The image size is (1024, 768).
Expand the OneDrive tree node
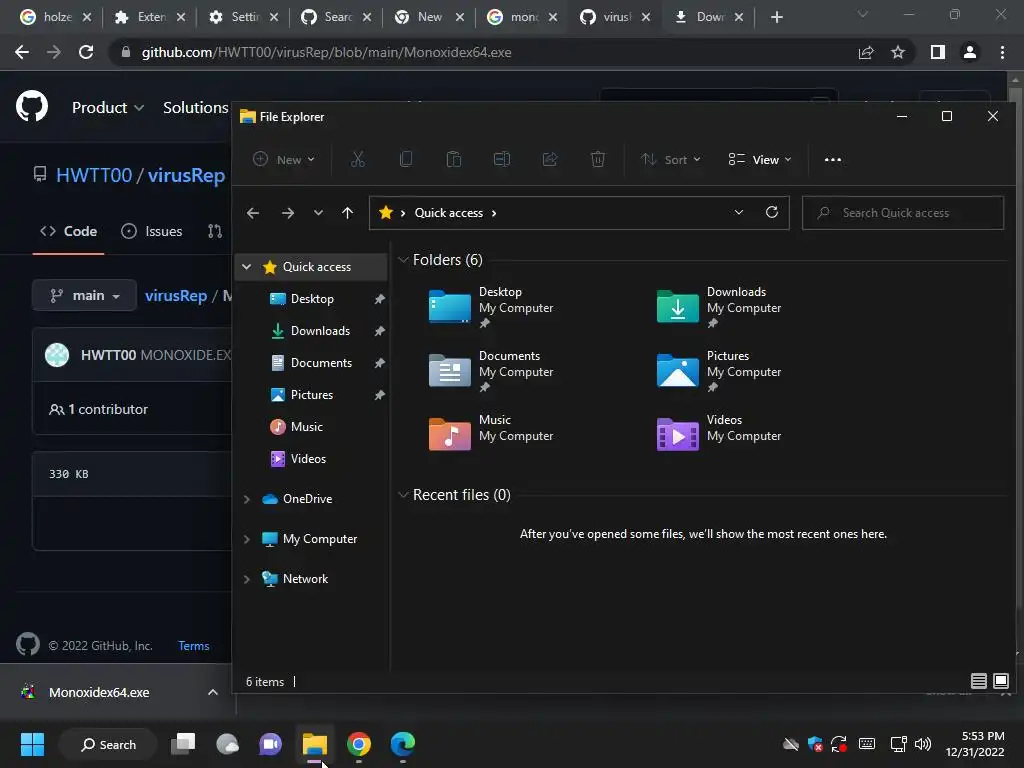246,499
